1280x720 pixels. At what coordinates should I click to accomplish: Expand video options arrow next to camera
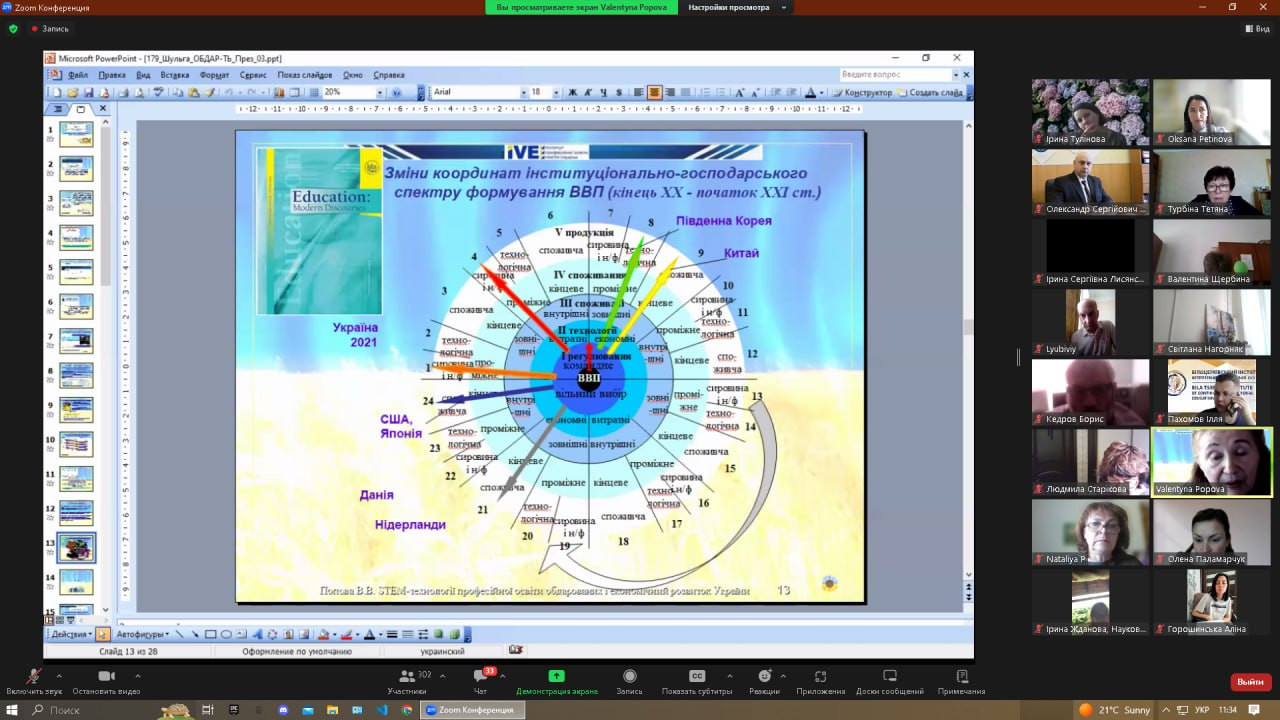tap(137, 676)
